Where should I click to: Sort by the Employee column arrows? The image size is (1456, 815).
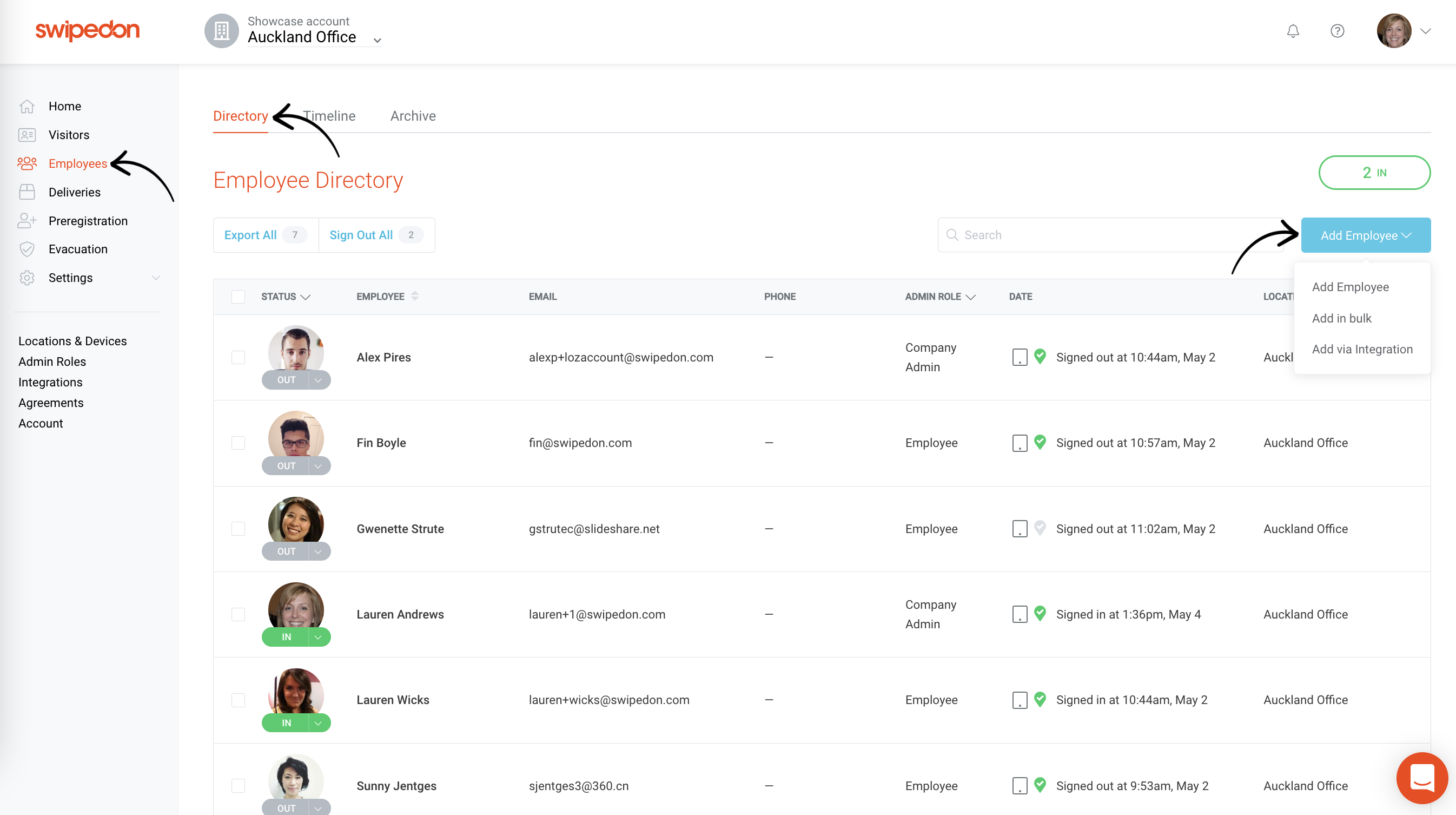pos(415,296)
